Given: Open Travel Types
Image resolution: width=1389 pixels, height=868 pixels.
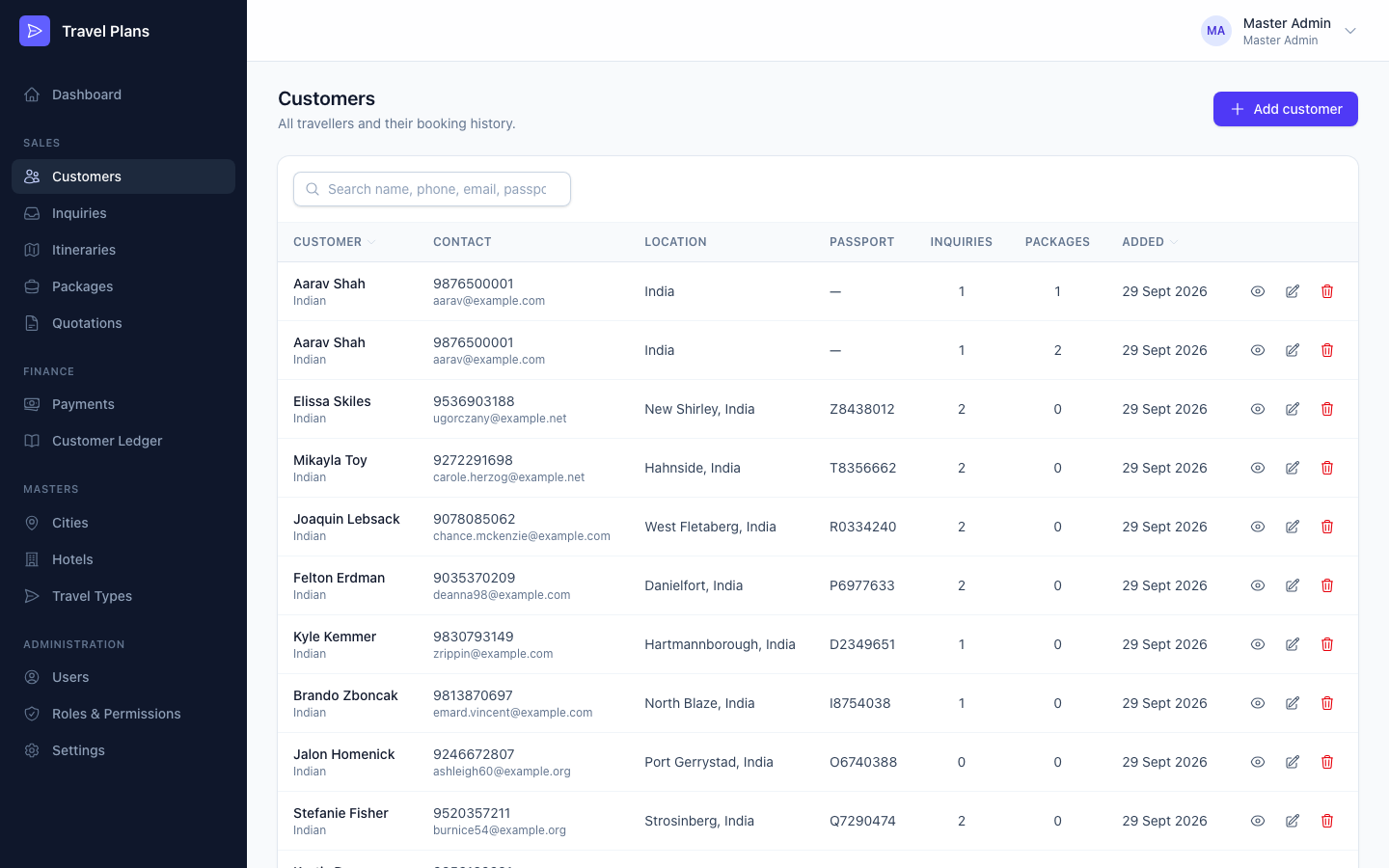Looking at the screenshot, I should point(123,596).
